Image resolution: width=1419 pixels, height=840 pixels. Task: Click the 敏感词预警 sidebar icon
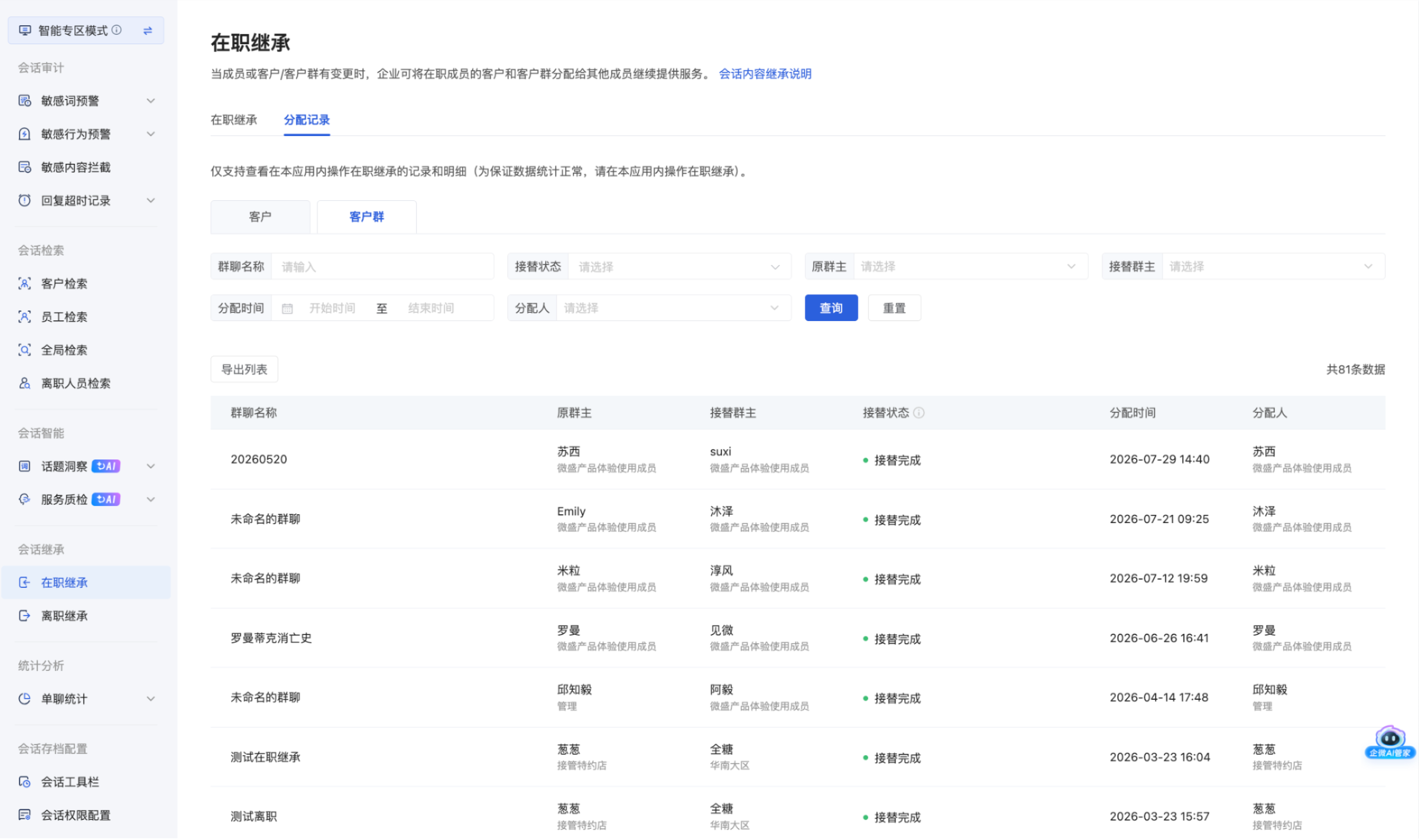click(x=24, y=101)
